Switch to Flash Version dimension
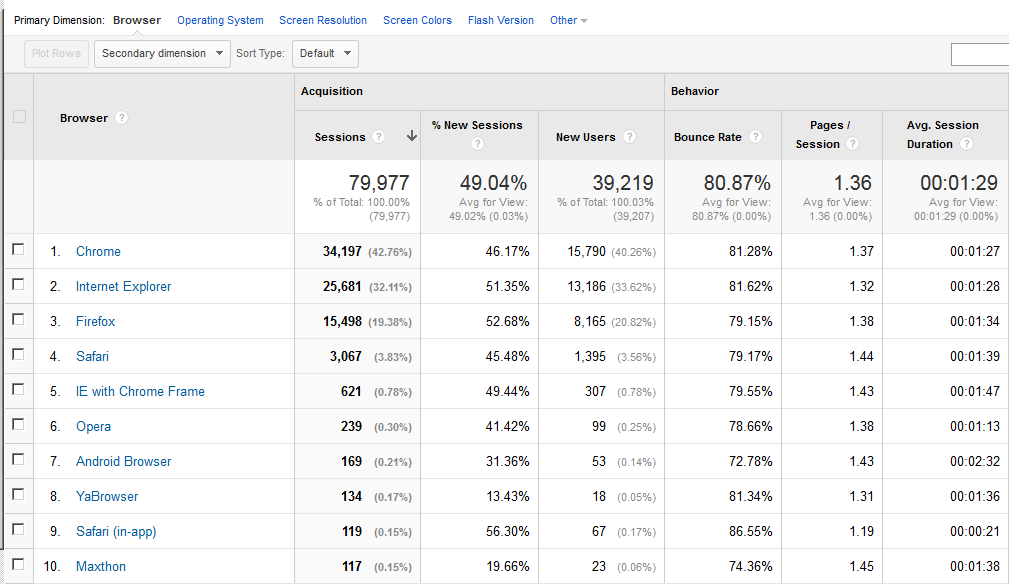This screenshot has height=584, width=1009. [x=501, y=20]
